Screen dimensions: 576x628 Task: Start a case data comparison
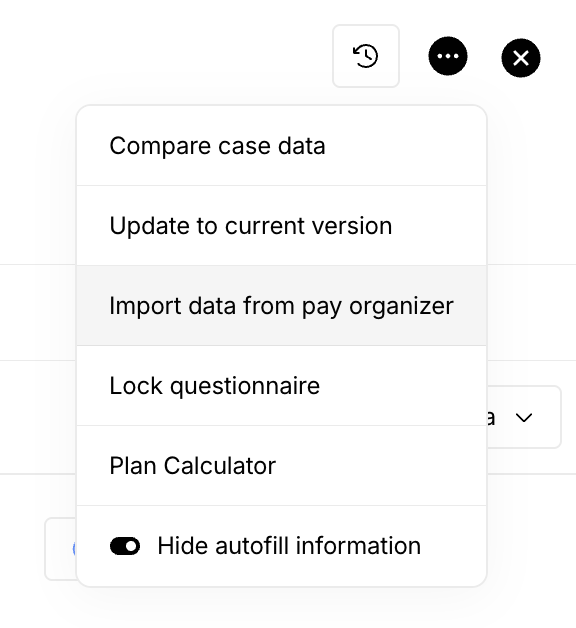click(282, 146)
